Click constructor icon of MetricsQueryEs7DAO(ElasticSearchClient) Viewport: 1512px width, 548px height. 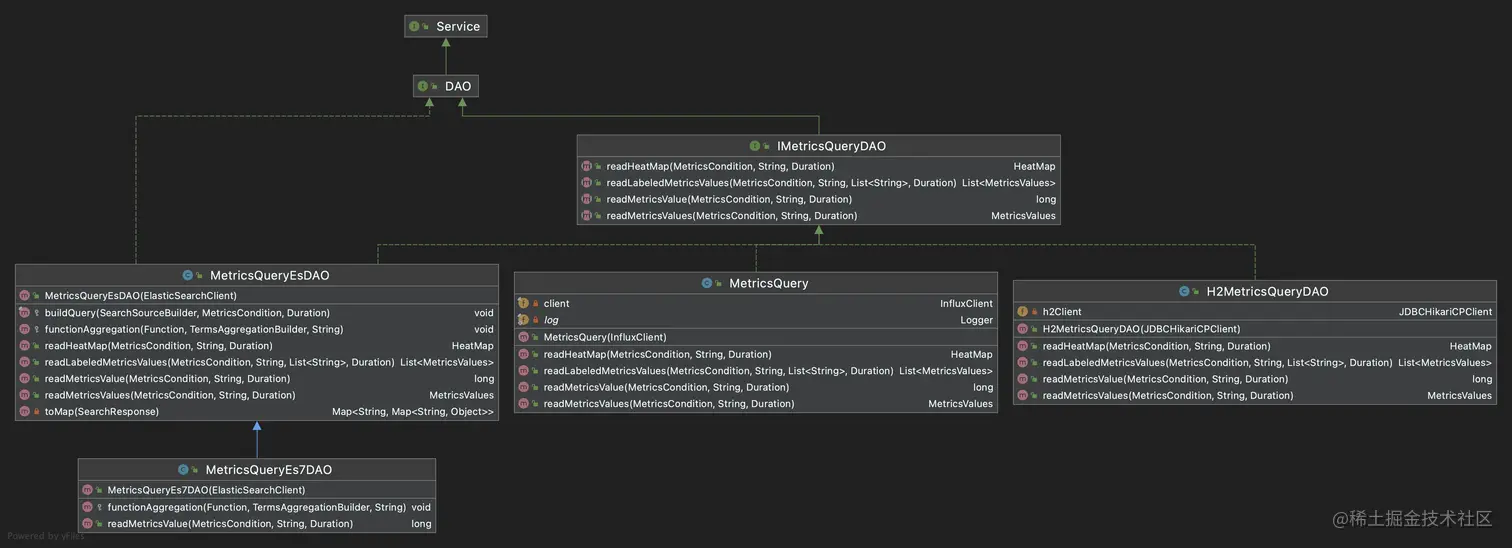(x=87, y=490)
